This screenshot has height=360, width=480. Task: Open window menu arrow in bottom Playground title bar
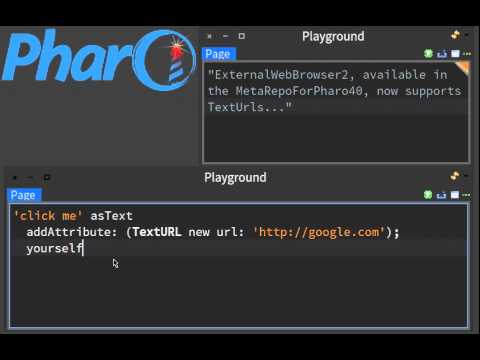[466, 176]
